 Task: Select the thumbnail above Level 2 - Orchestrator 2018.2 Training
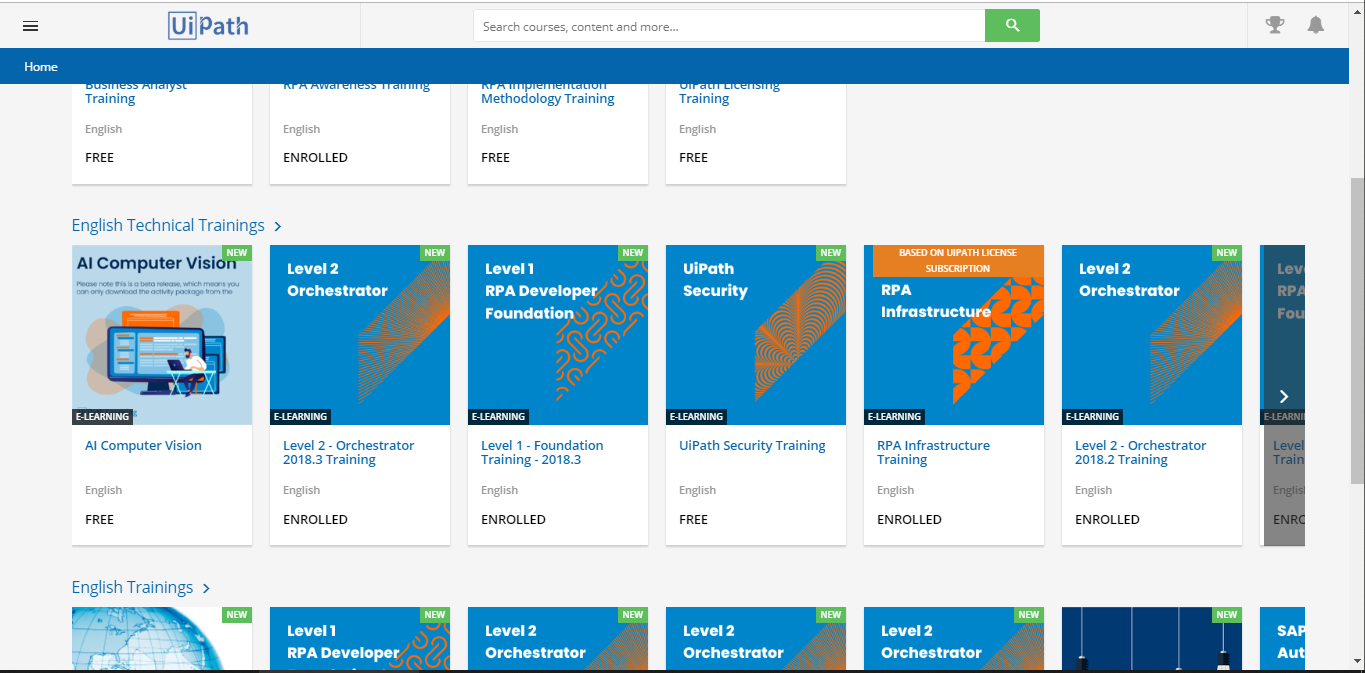pyautogui.click(x=1152, y=335)
